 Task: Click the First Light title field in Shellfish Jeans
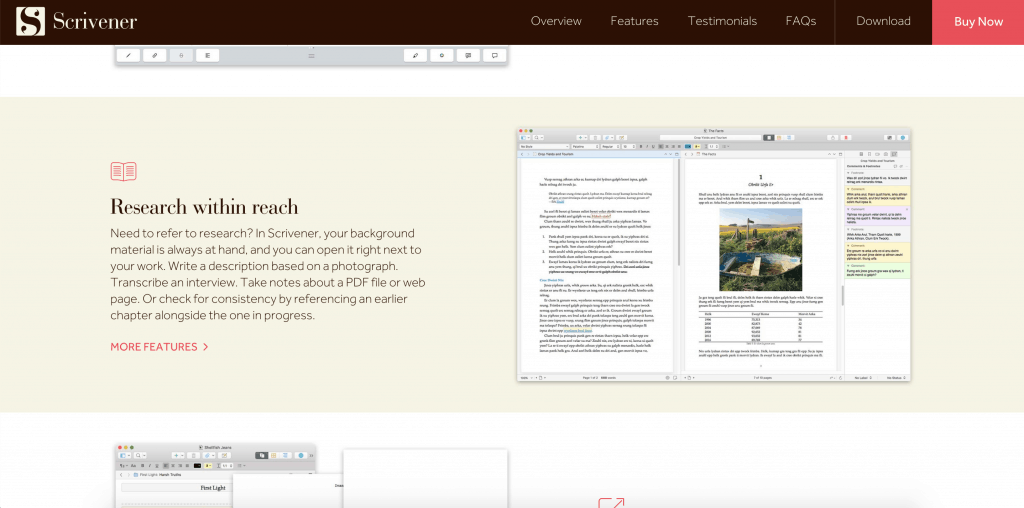pos(177,488)
